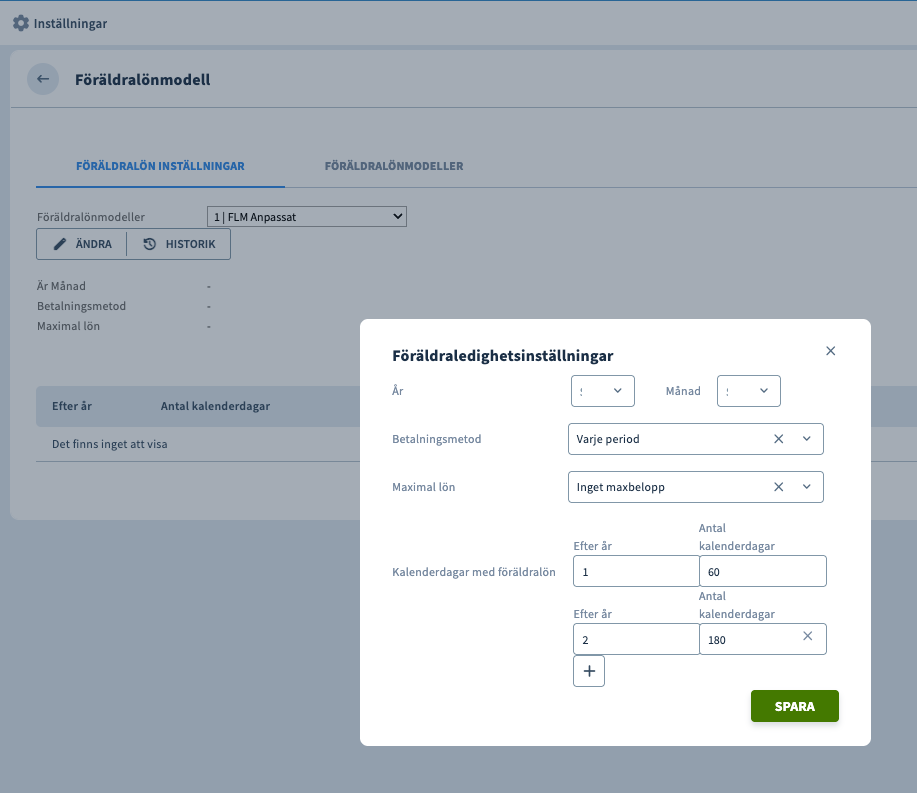Select the Föräldralön Inställningar tab
The width and height of the screenshot is (917, 793).
pos(160,166)
